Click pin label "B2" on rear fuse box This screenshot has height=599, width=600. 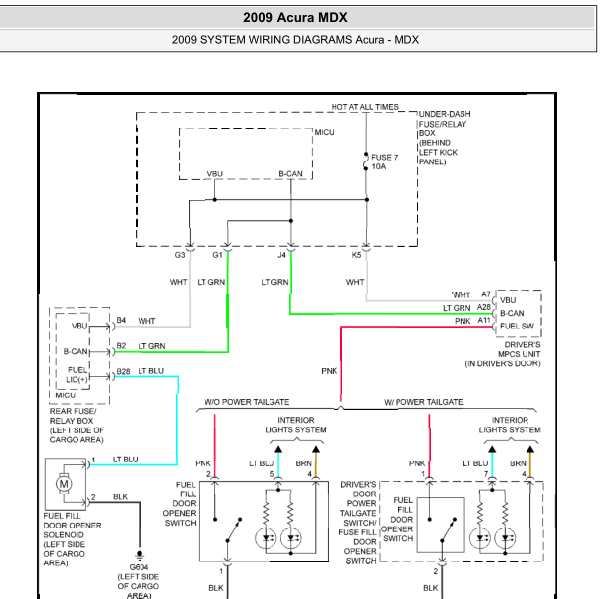coord(121,346)
